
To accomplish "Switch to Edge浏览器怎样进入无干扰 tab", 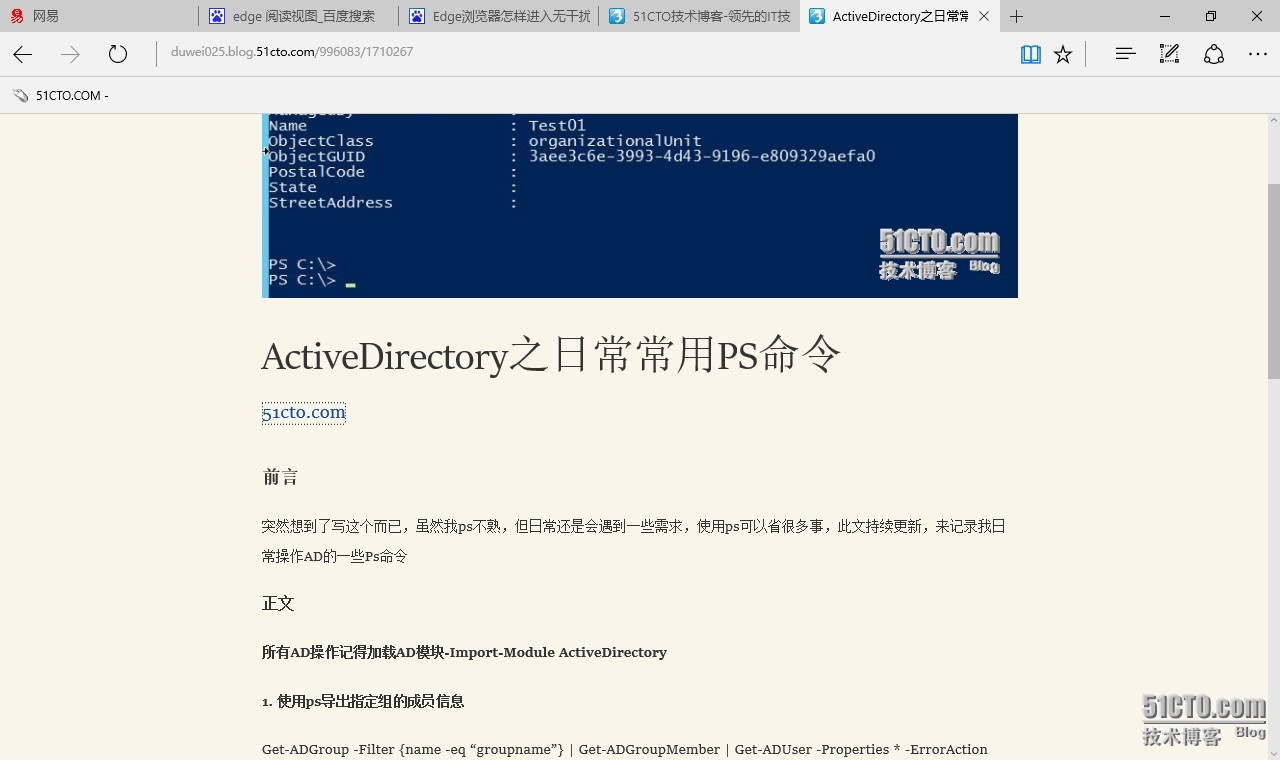I will (x=499, y=16).
